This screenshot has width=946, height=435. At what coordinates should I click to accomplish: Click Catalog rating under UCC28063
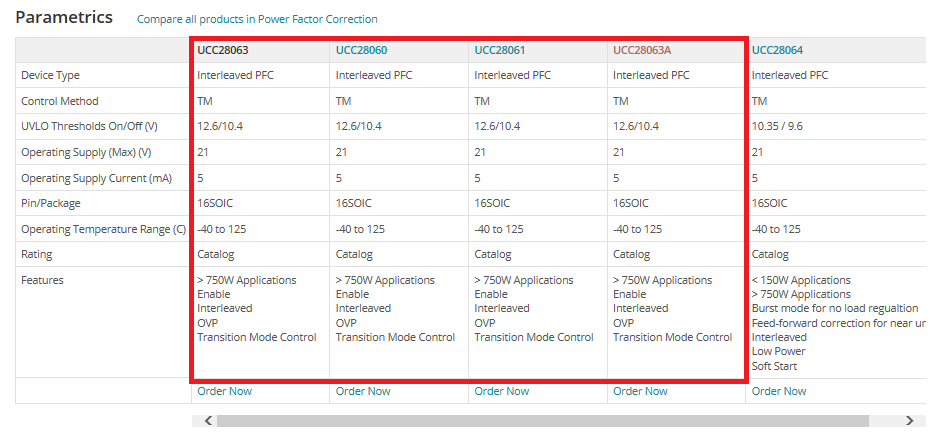click(215, 255)
